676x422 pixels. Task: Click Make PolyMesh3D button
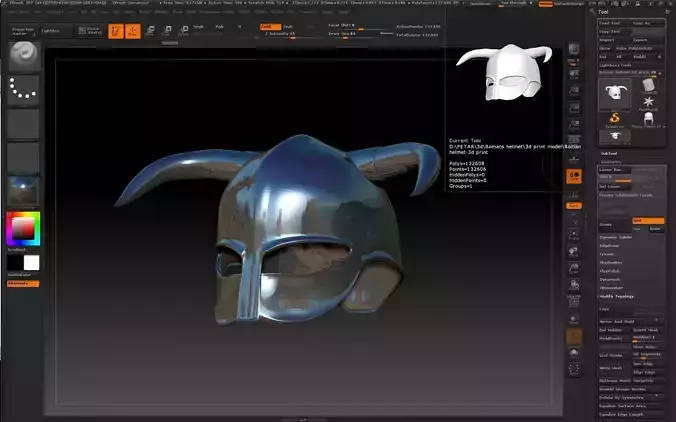[638, 48]
